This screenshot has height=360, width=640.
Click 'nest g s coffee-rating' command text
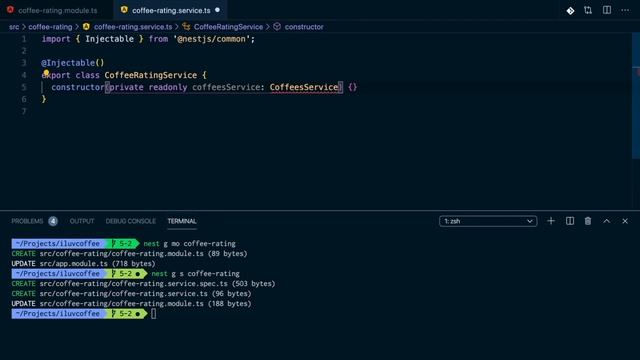click(195, 274)
